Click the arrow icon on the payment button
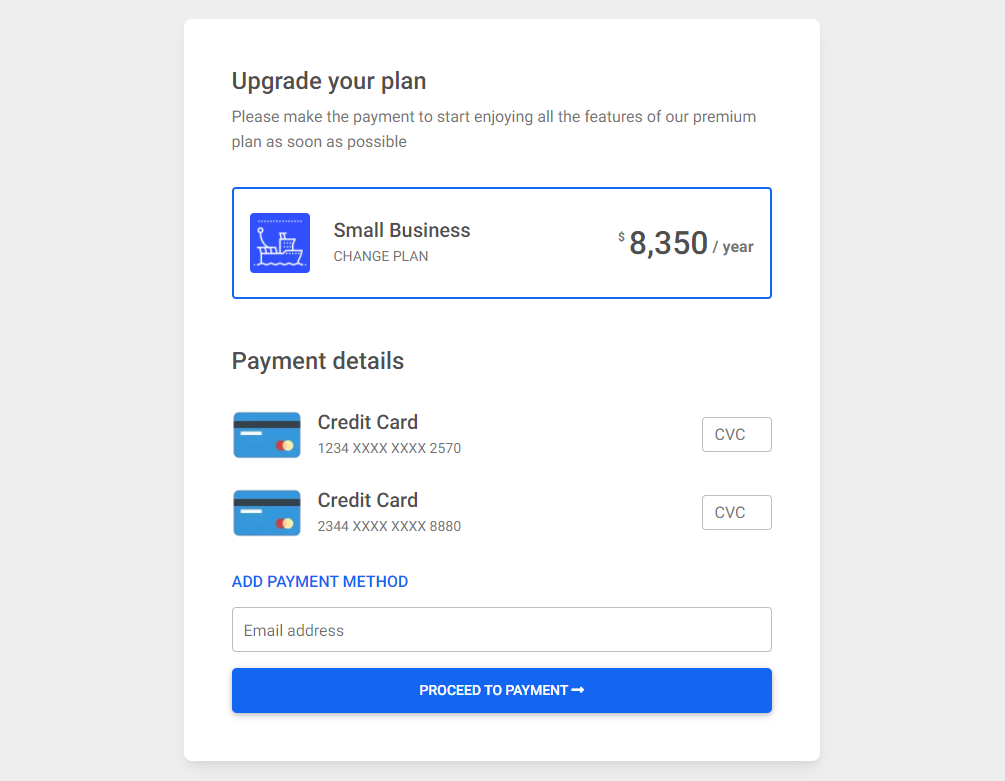Viewport: 1005px width, 781px height. 578,690
